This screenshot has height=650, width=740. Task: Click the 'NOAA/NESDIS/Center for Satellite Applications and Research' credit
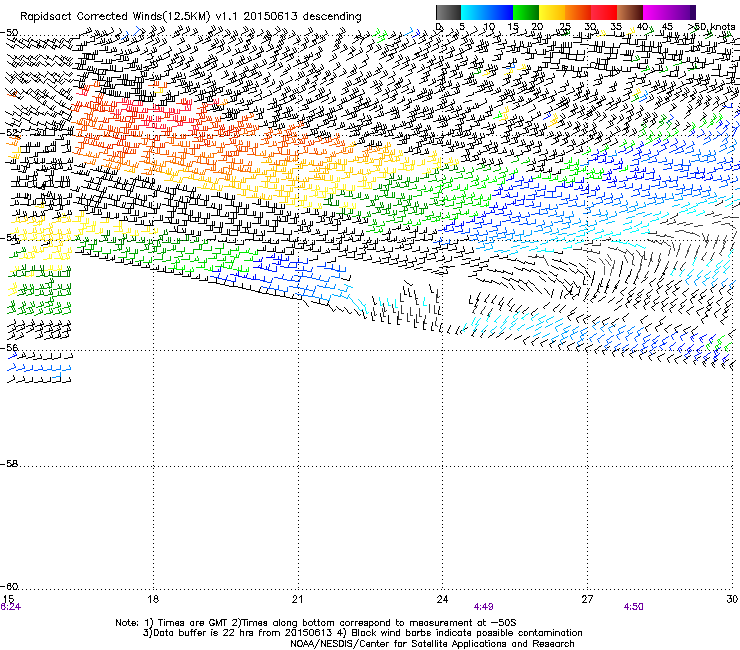[x=432, y=644]
